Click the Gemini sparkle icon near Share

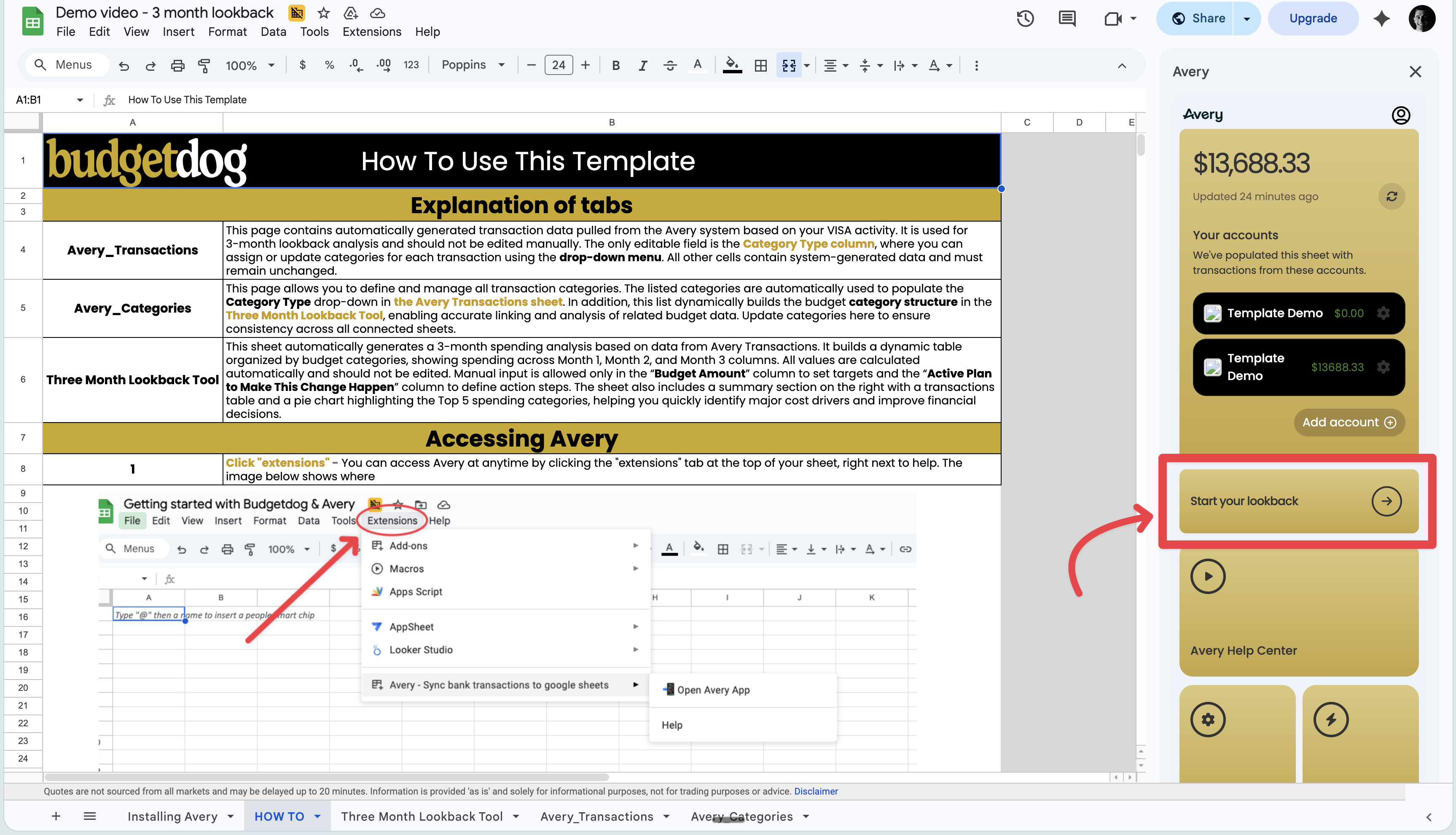1382,19
